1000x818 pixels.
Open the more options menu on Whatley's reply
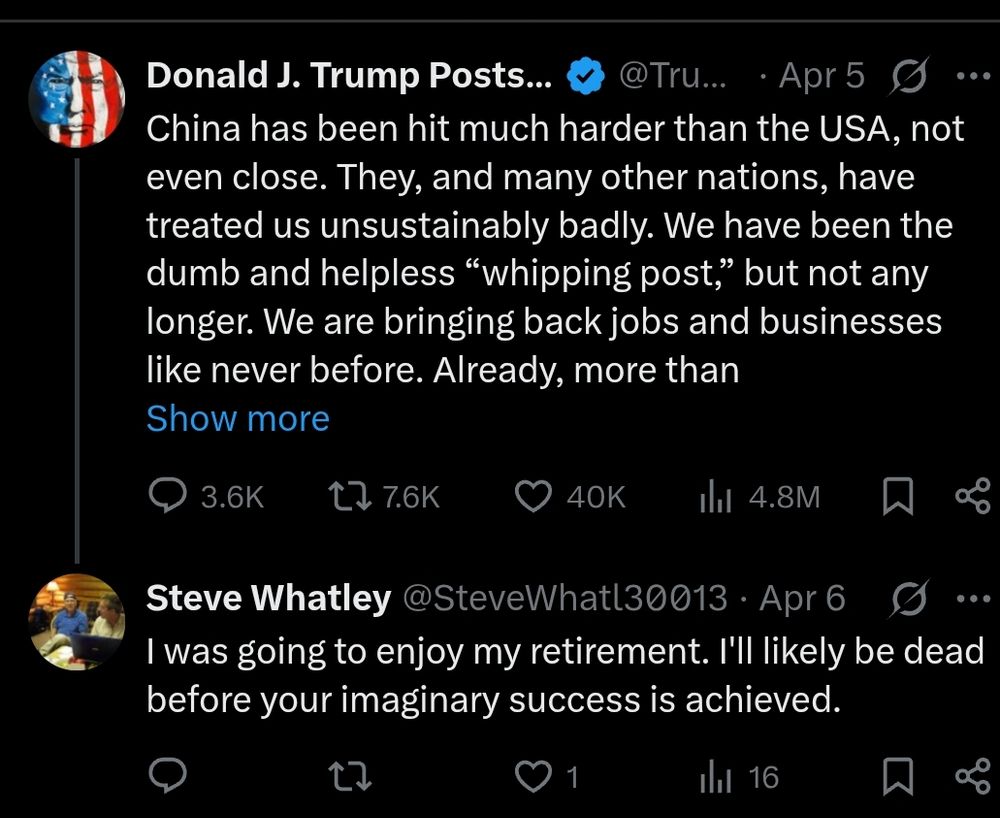point(972,597)
